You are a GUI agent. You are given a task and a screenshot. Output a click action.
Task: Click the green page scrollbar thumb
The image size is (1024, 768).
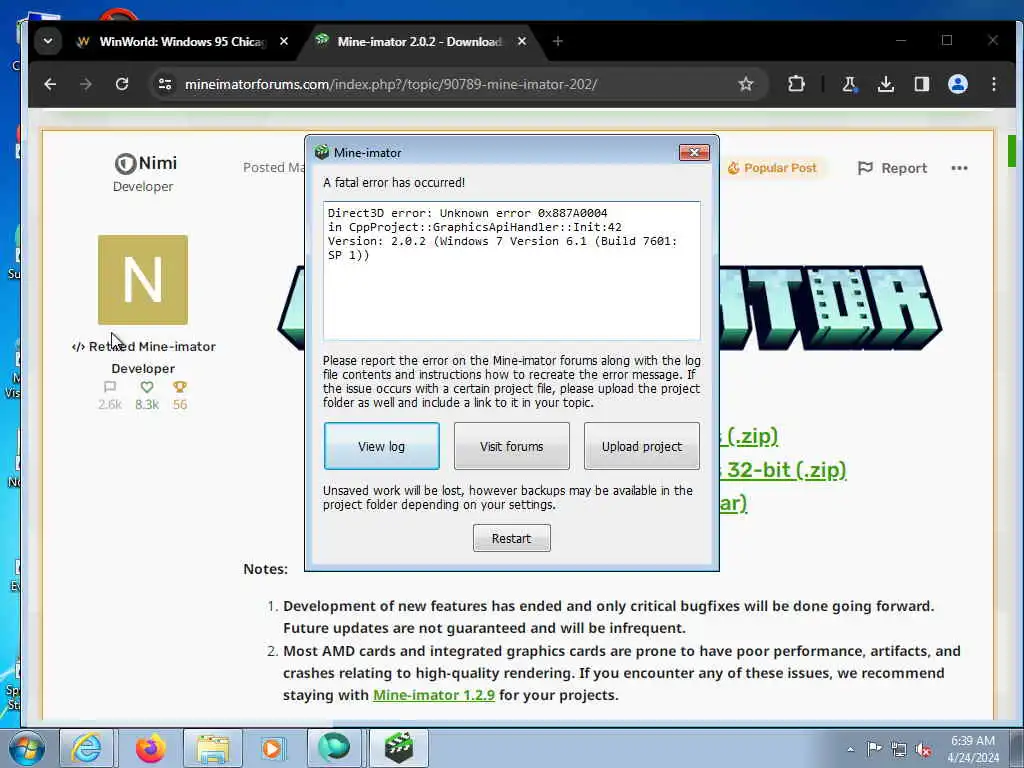click(1012, 151)
